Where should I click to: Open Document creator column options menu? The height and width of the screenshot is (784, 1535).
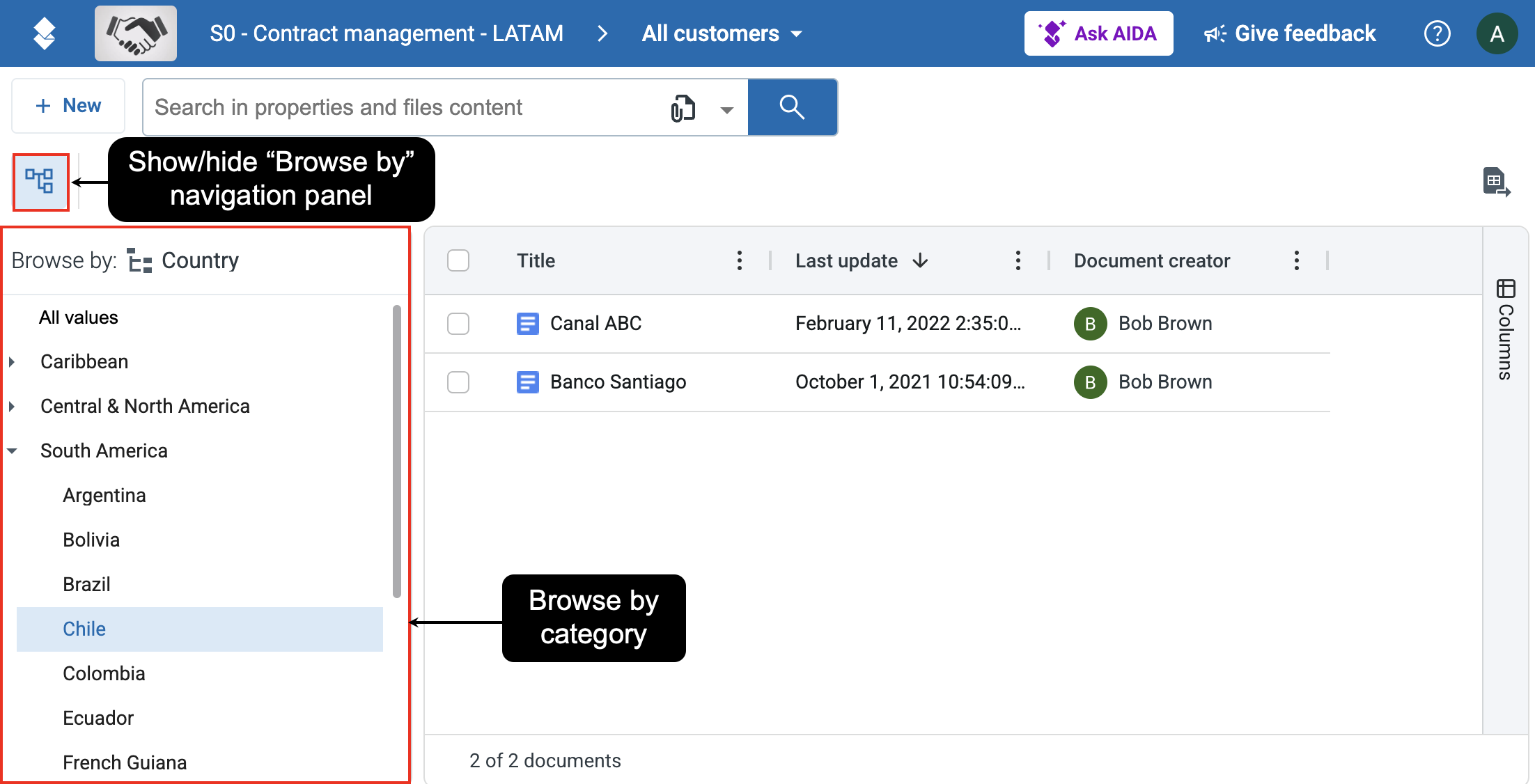(1296, 260)
